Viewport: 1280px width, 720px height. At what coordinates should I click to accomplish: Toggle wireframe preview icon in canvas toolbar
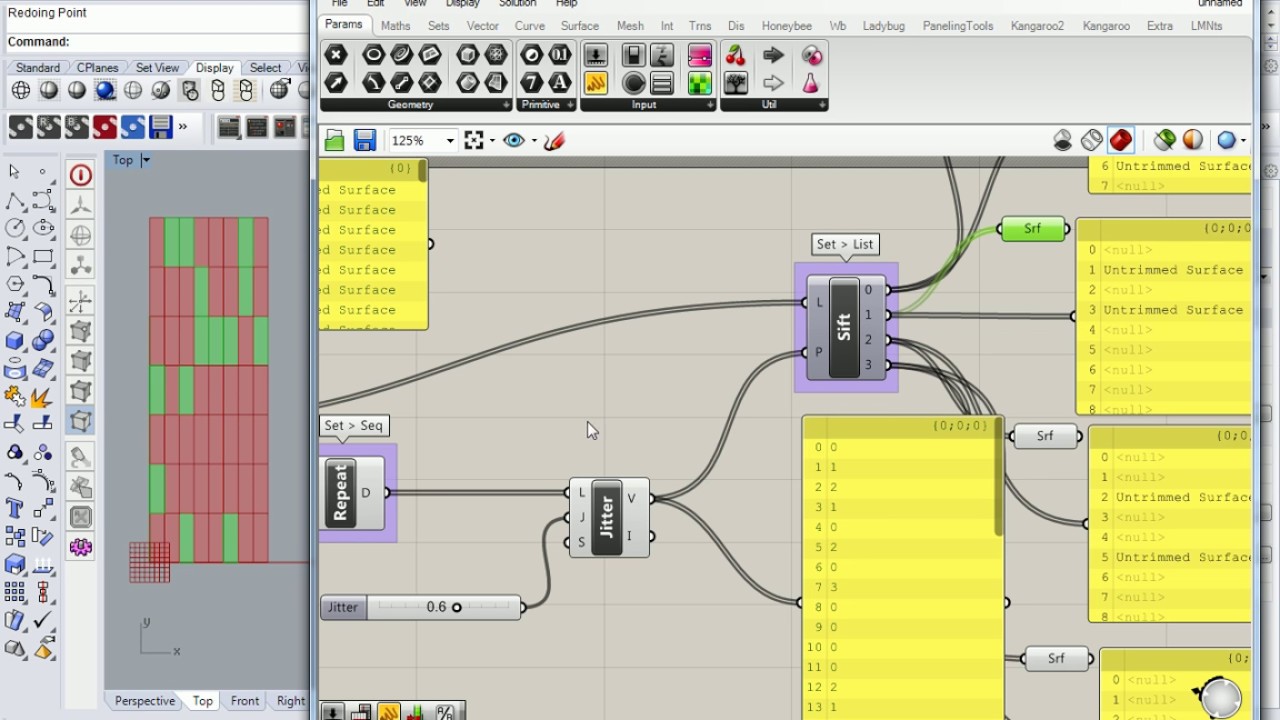(1092, 141)
